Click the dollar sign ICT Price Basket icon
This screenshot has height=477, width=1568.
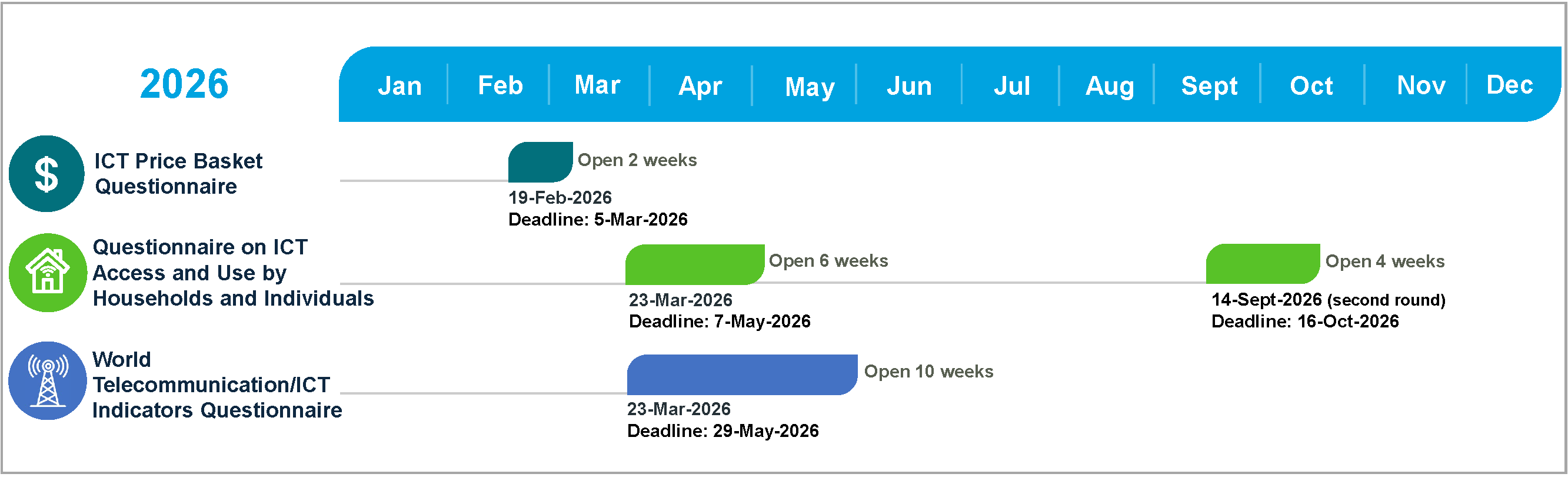[46, 174]
